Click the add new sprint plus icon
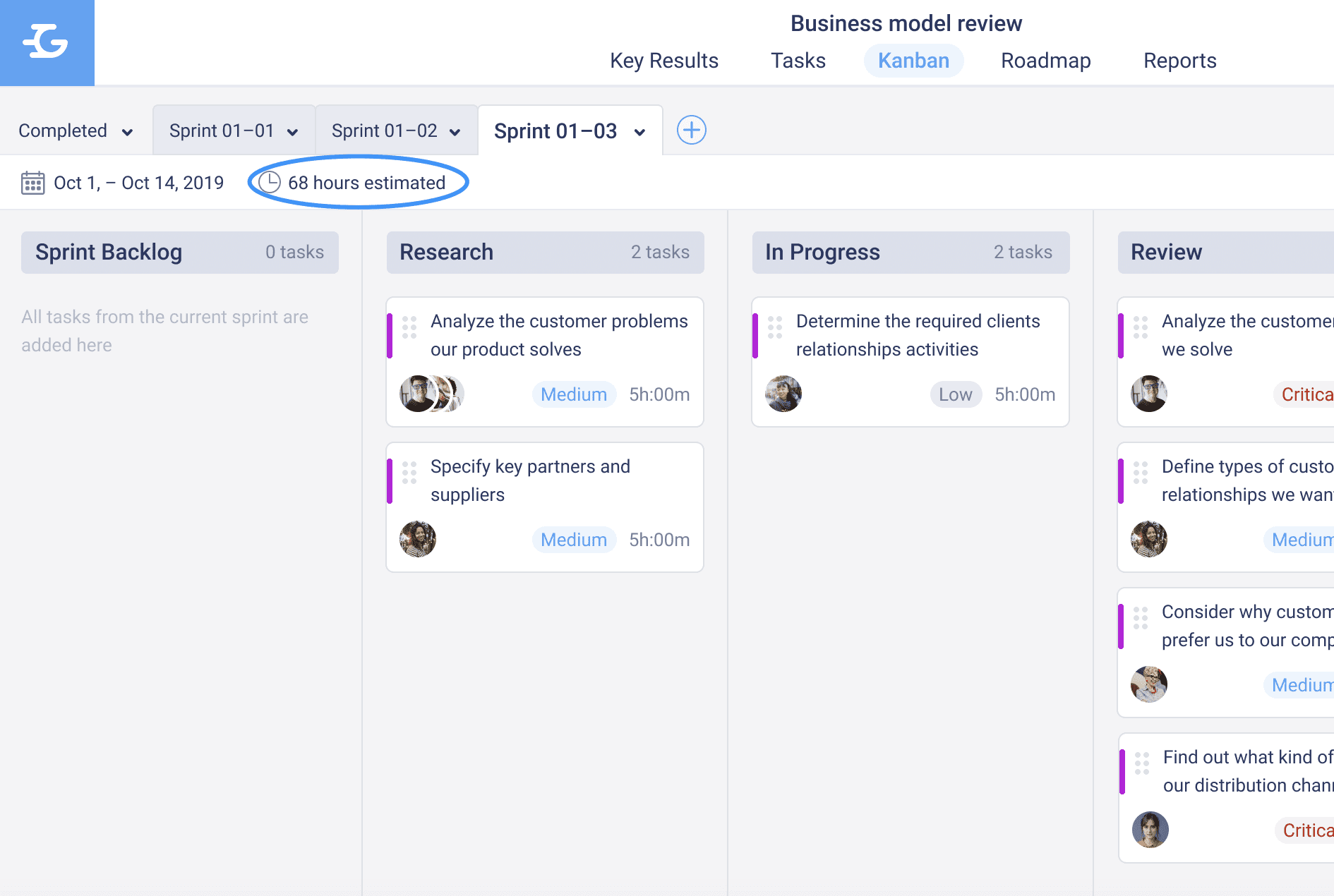This screenshot has height=896, width=1334. click(691, 130)
